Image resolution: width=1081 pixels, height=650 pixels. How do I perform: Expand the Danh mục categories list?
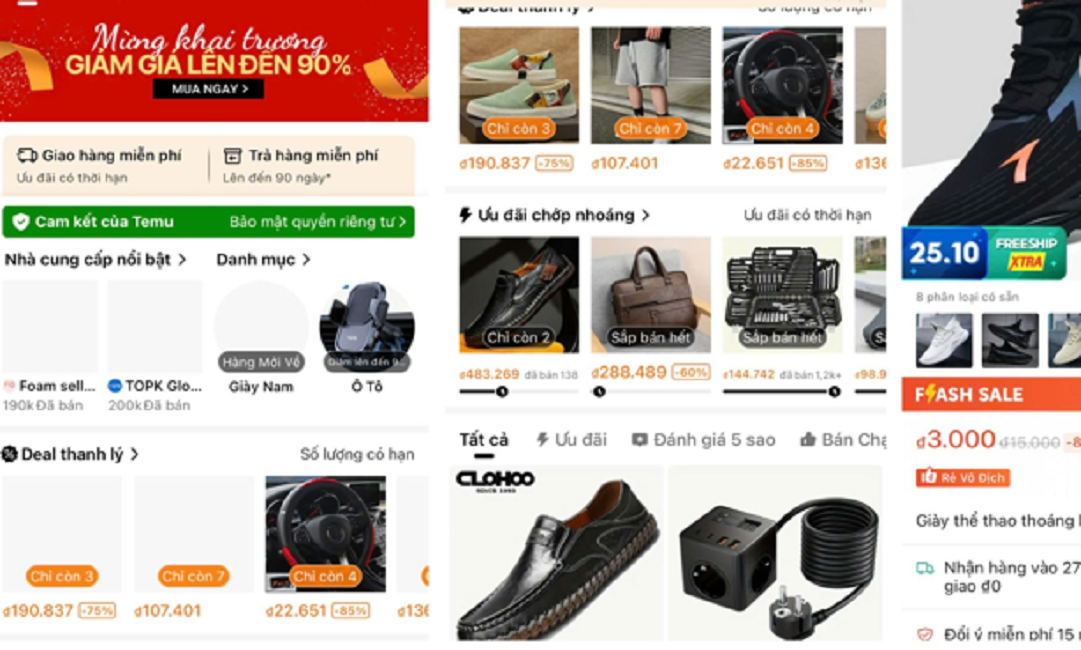pyautogui.click(x=263, y=260)
